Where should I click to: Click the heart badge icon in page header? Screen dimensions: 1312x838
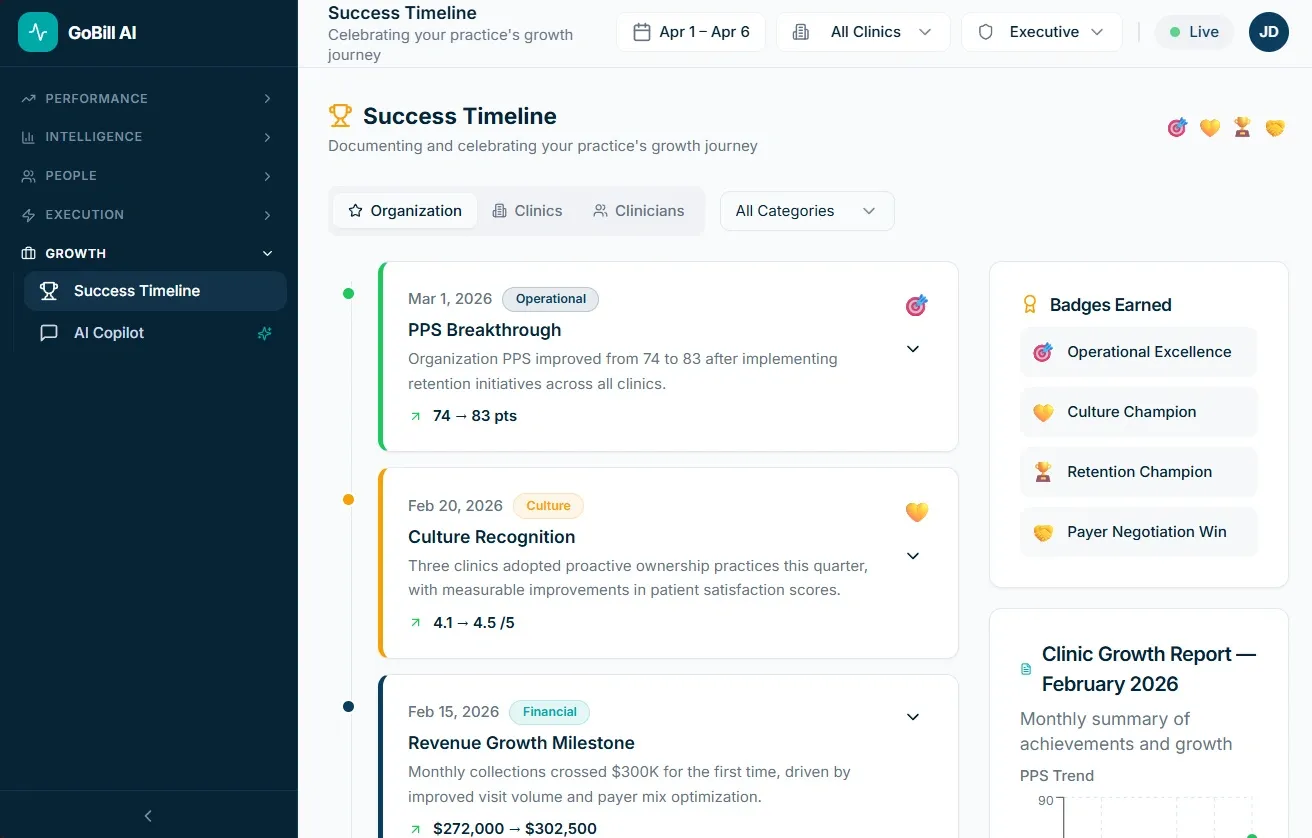pos(1210,128)
